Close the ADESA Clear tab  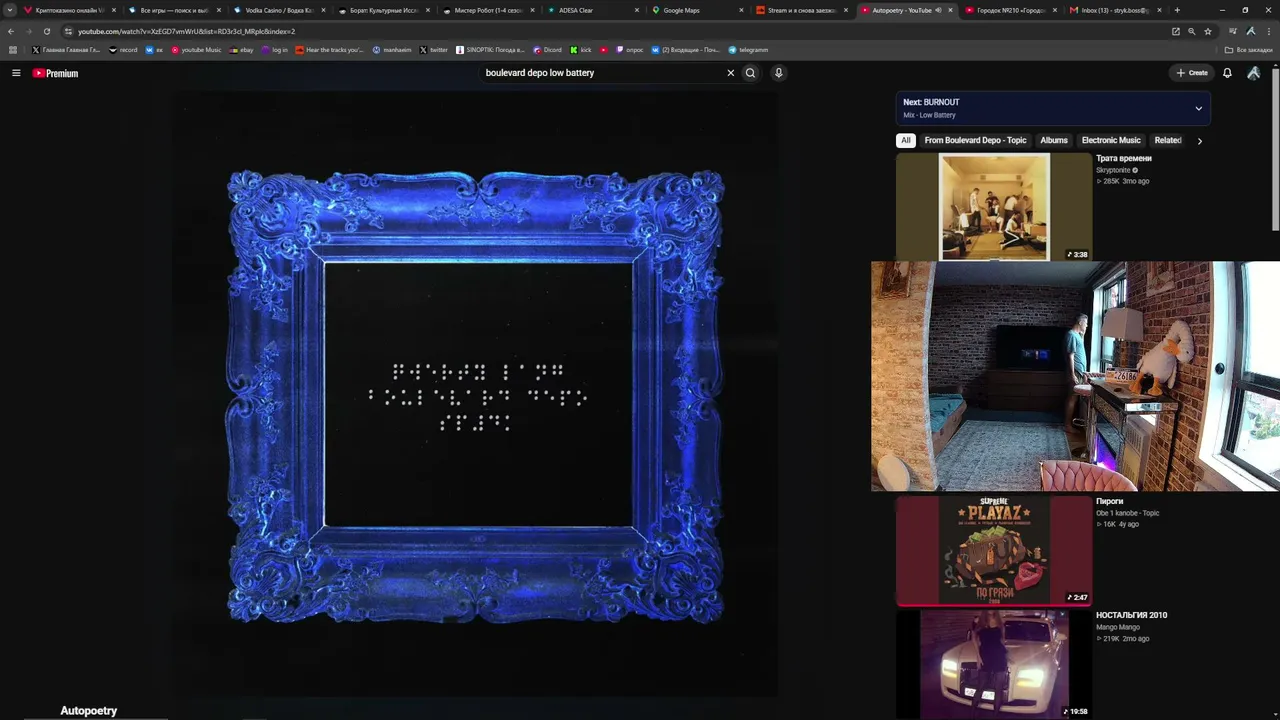tap(637, 10)
